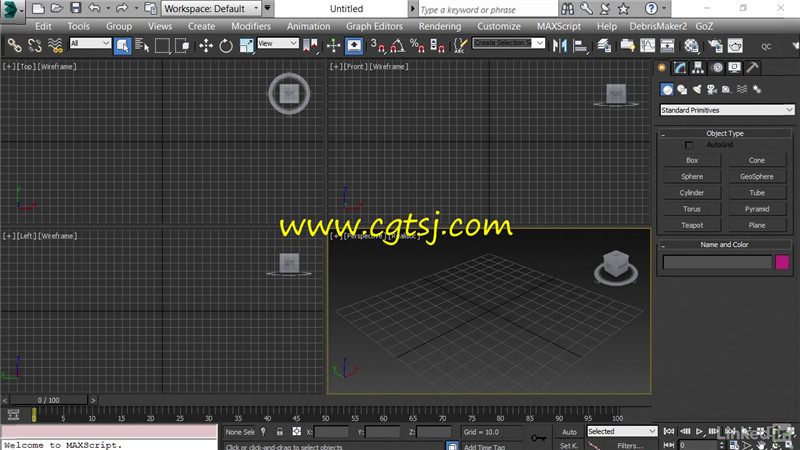
Task: Toggle Auto Key mode
Action: pyautogui.click(x=569, y=432)
